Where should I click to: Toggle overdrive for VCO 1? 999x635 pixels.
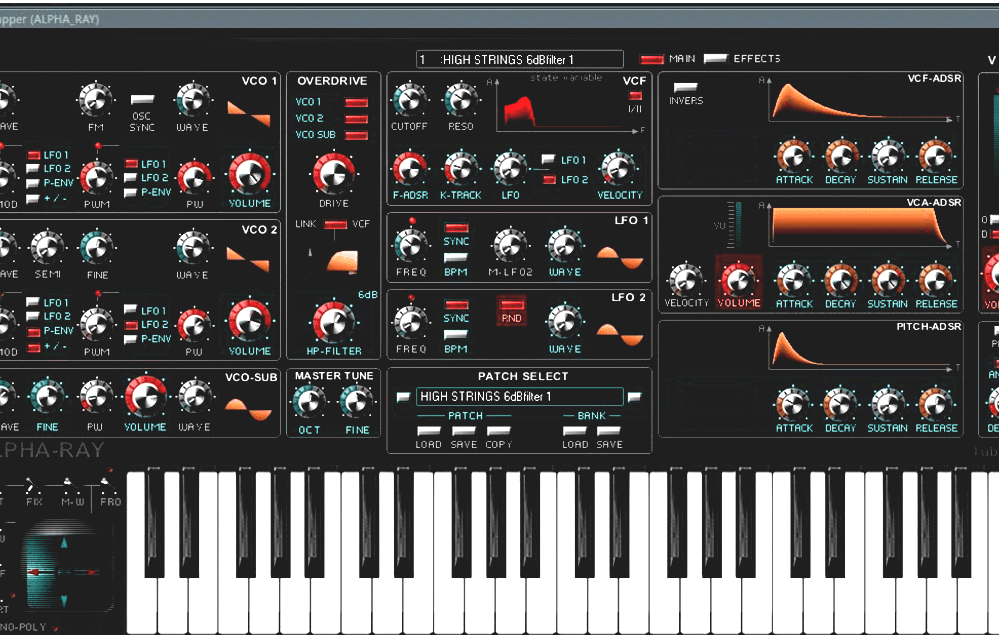356,102
